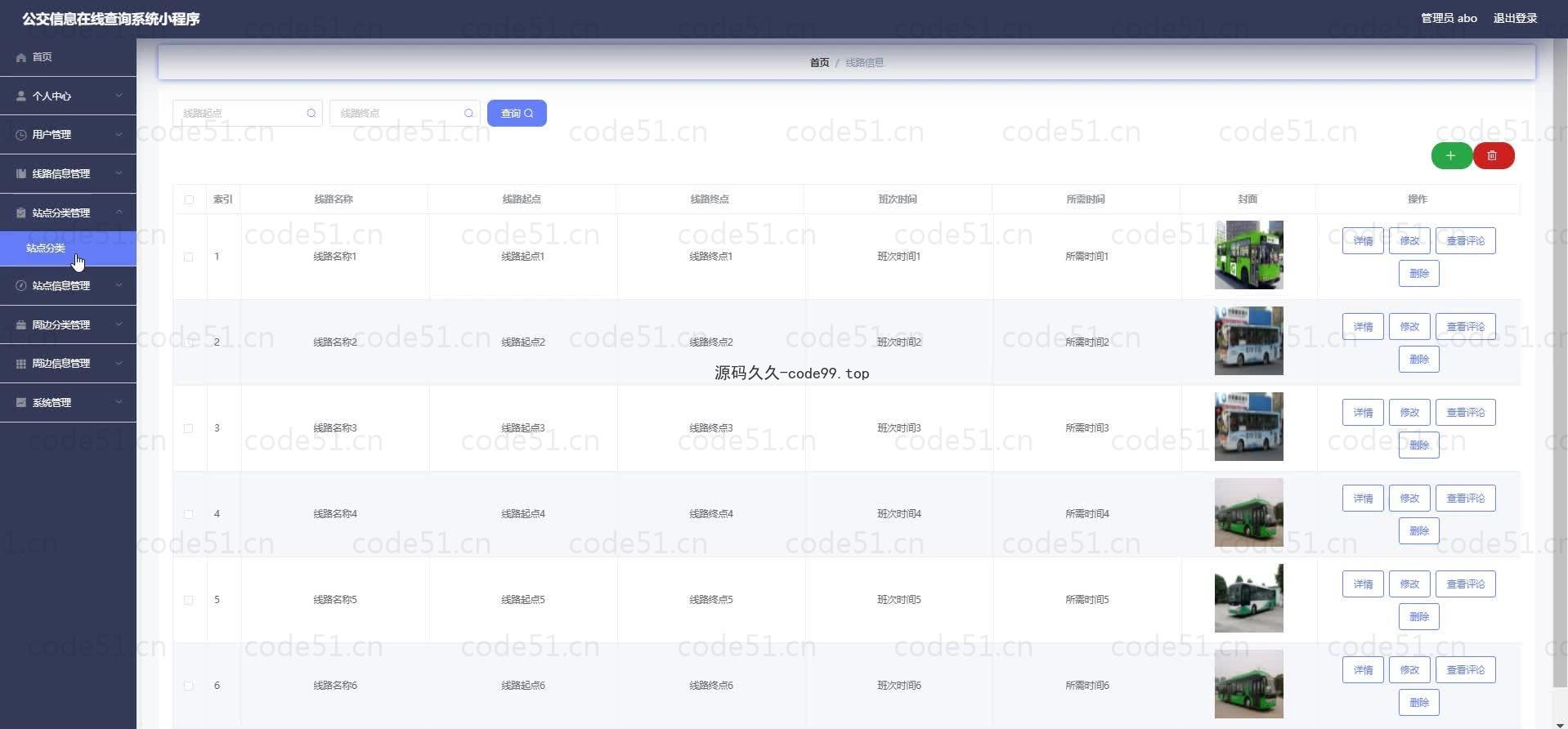The width and height of the screenshot is (1568, 729).
Task: Click 查看评论 for row 线路名称6
Action: click(1466, 670)
